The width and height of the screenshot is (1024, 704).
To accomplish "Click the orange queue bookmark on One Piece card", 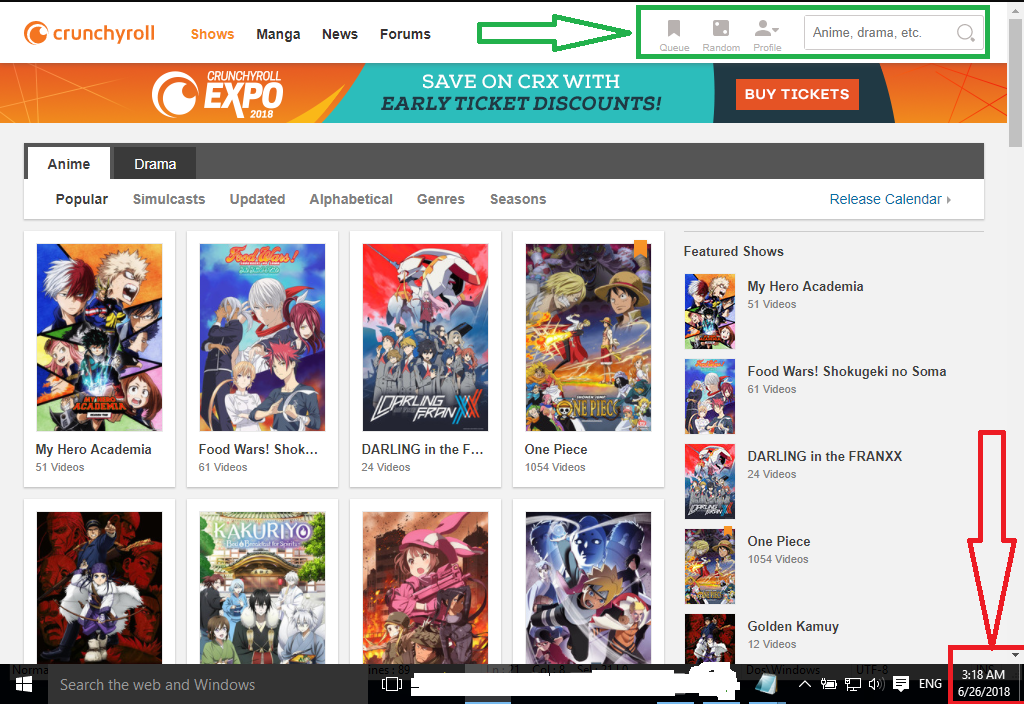I will pyautogui.click(x=641, y=248).
